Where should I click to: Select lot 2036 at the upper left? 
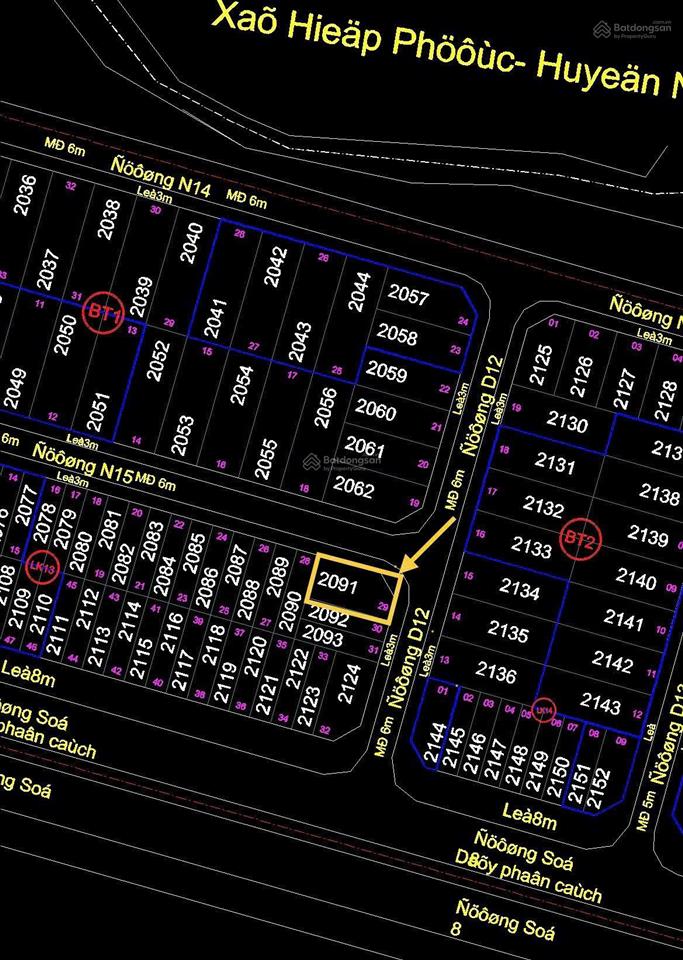27,196
